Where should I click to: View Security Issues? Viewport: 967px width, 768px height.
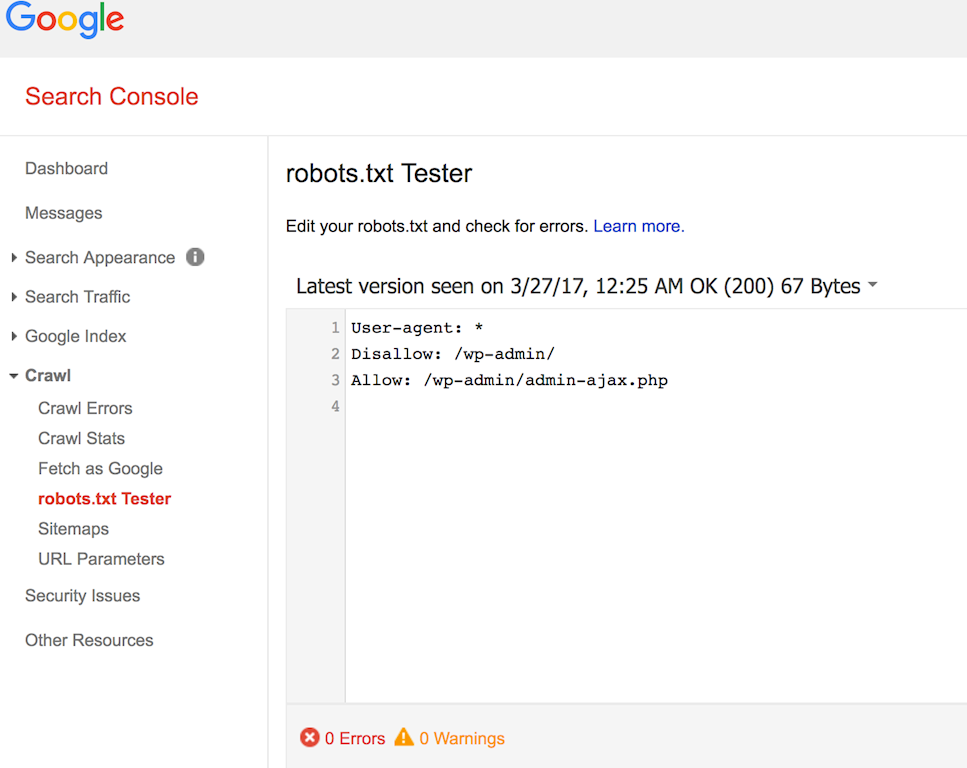tap(82, 595)
